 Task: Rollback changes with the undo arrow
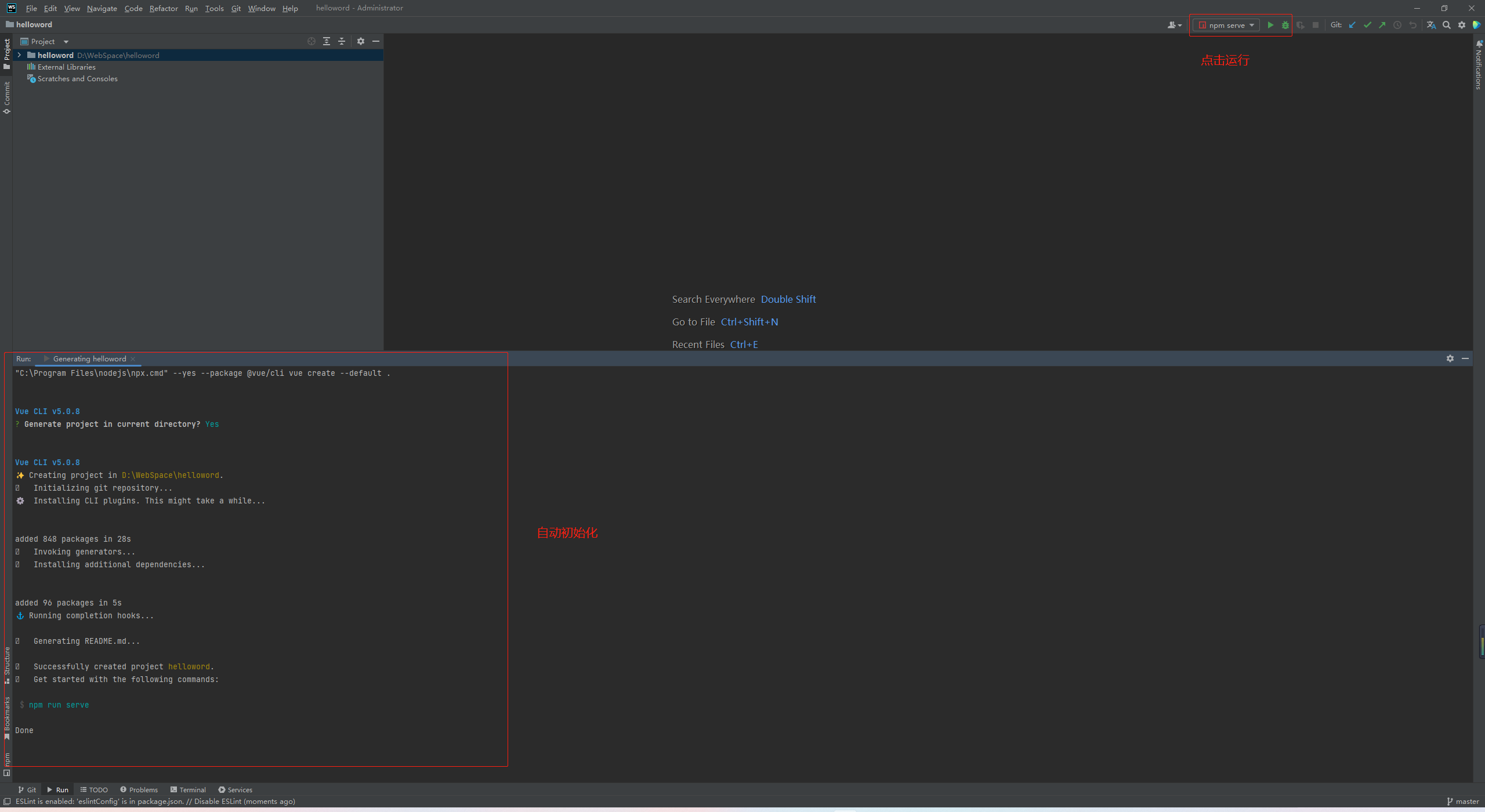click(1412, 25)
